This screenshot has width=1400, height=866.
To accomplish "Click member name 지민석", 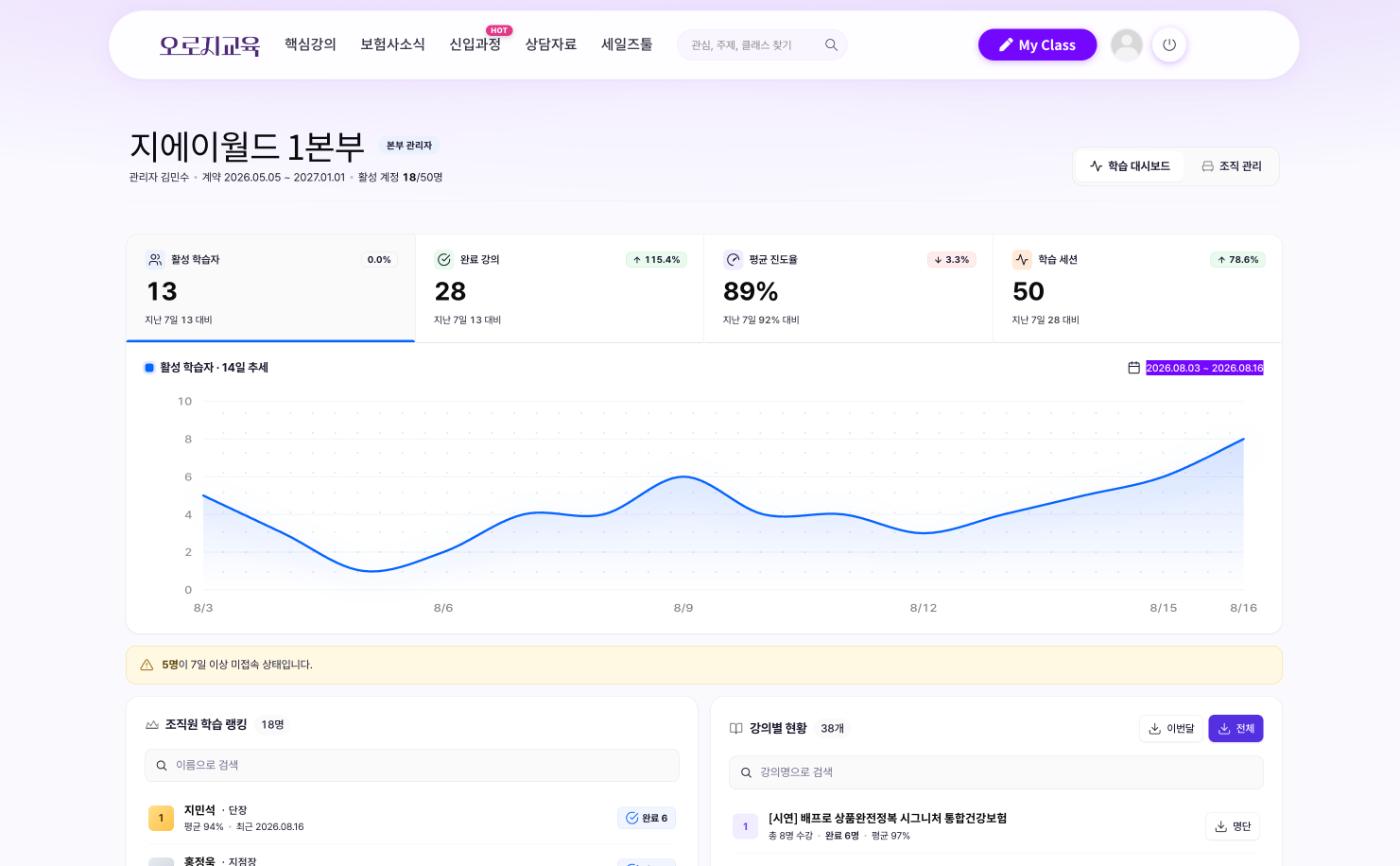I will pyautogui.click(x=199, y=810).
